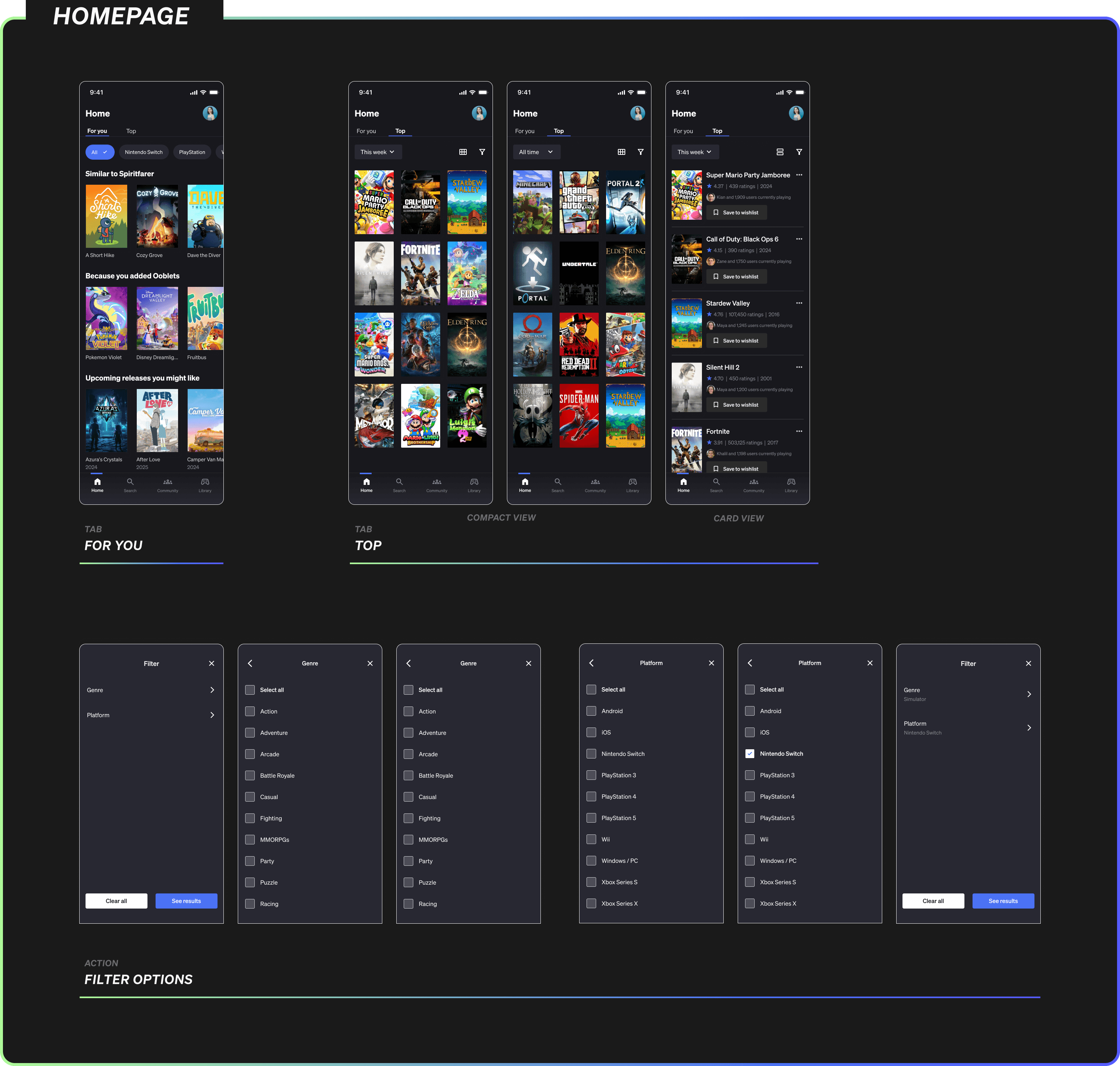The image size is (1120, 1066).
Task: Tap the Search icon on the All time screen's nav bar
Action: point(558,482)
